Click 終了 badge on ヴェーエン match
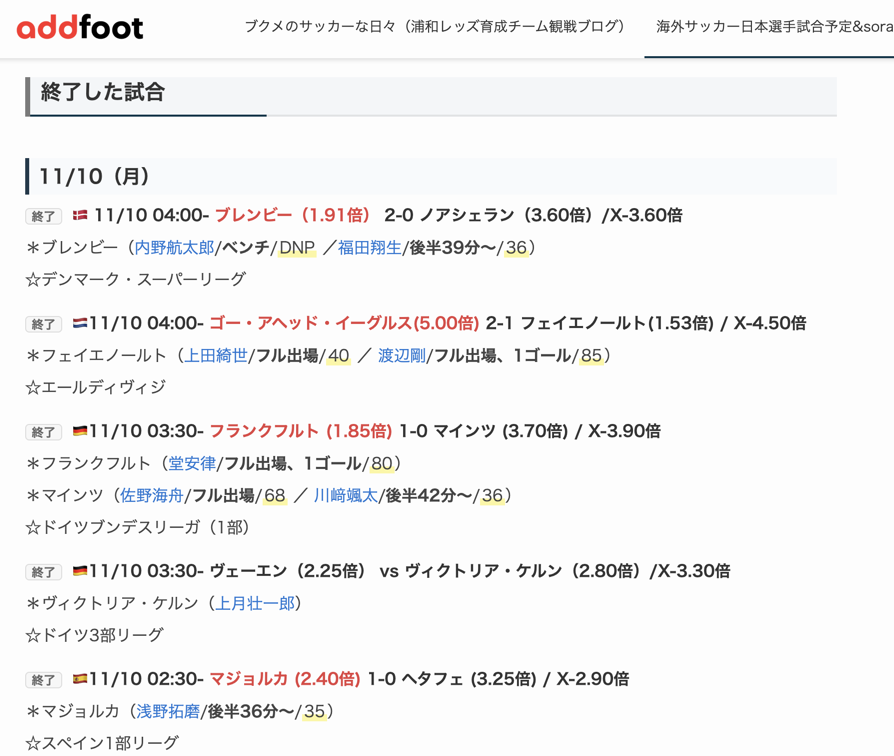 tap(43, 571)
